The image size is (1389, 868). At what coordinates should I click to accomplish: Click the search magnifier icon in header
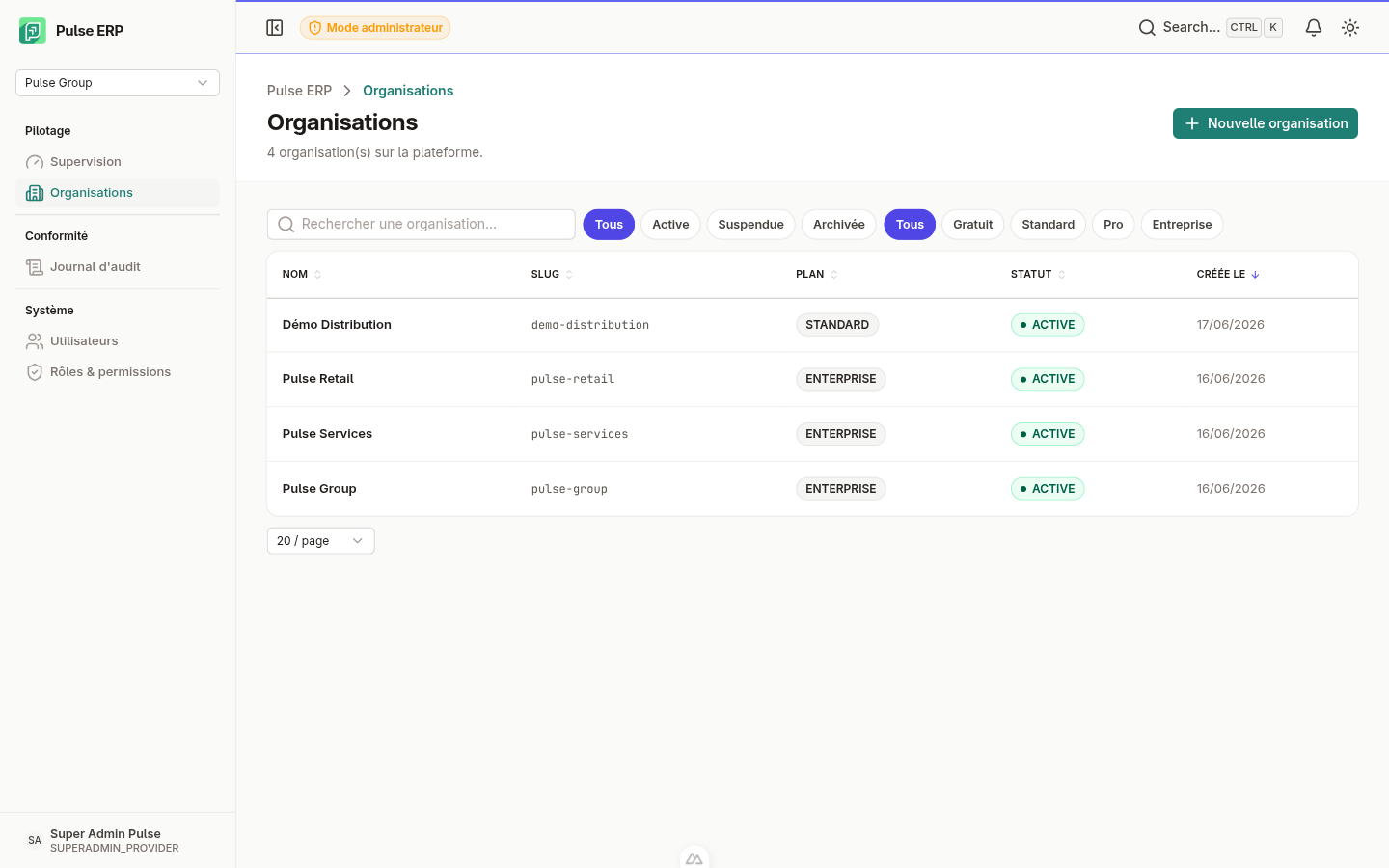pyautogui.click(x=1147, y=28)
